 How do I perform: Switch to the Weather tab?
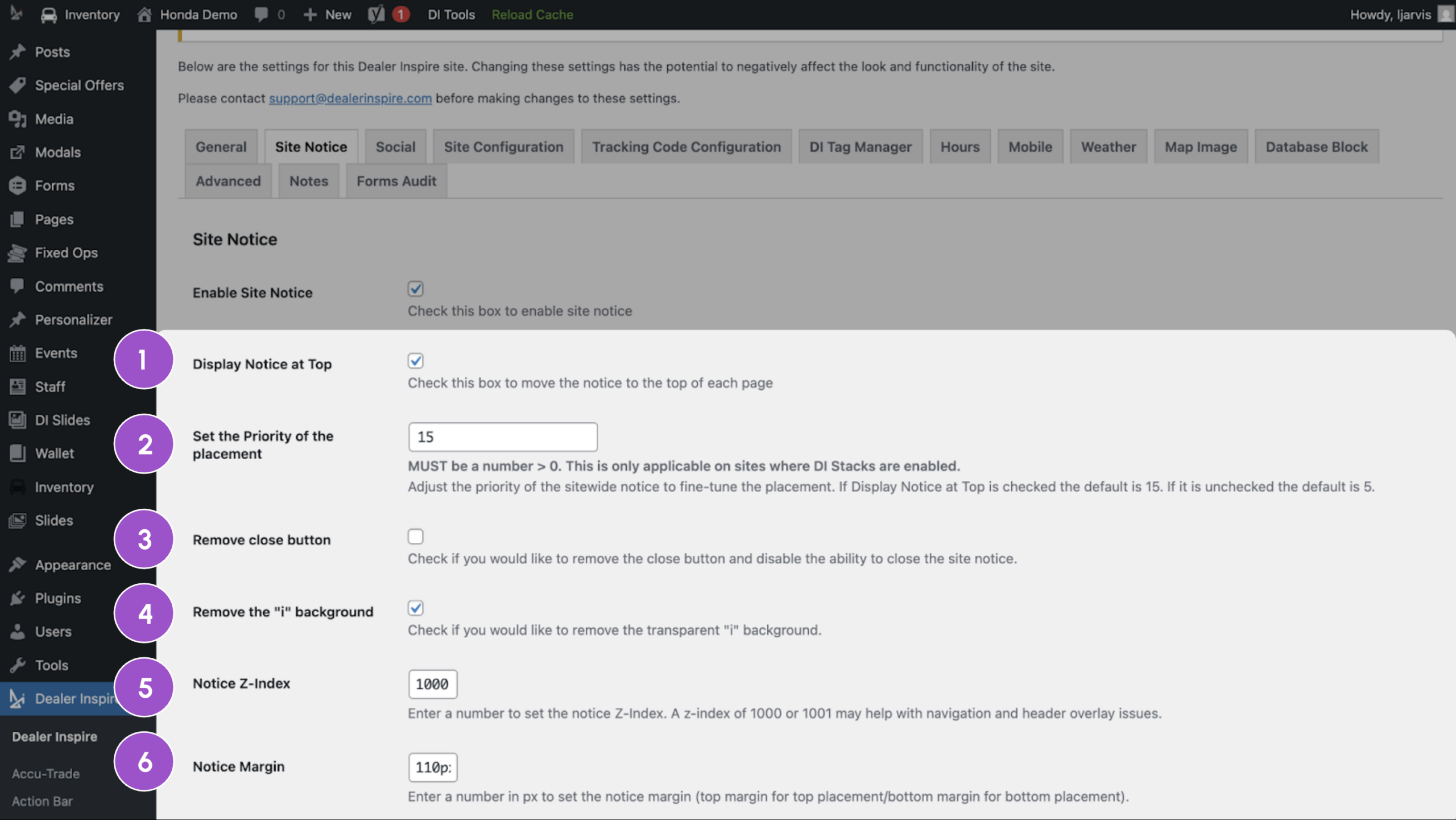[1108, 147]
